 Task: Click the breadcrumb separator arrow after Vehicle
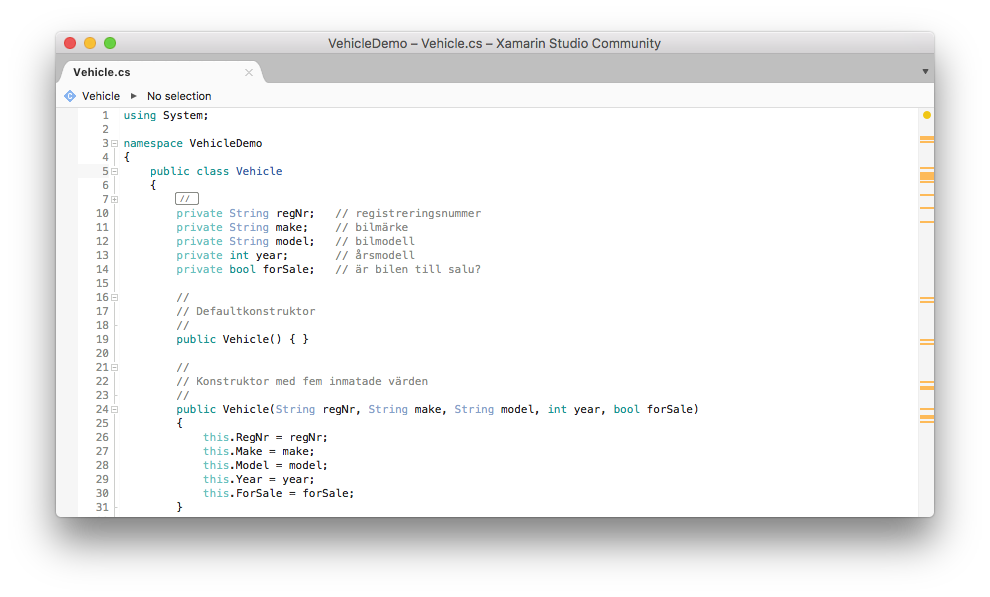pos(133,96)
